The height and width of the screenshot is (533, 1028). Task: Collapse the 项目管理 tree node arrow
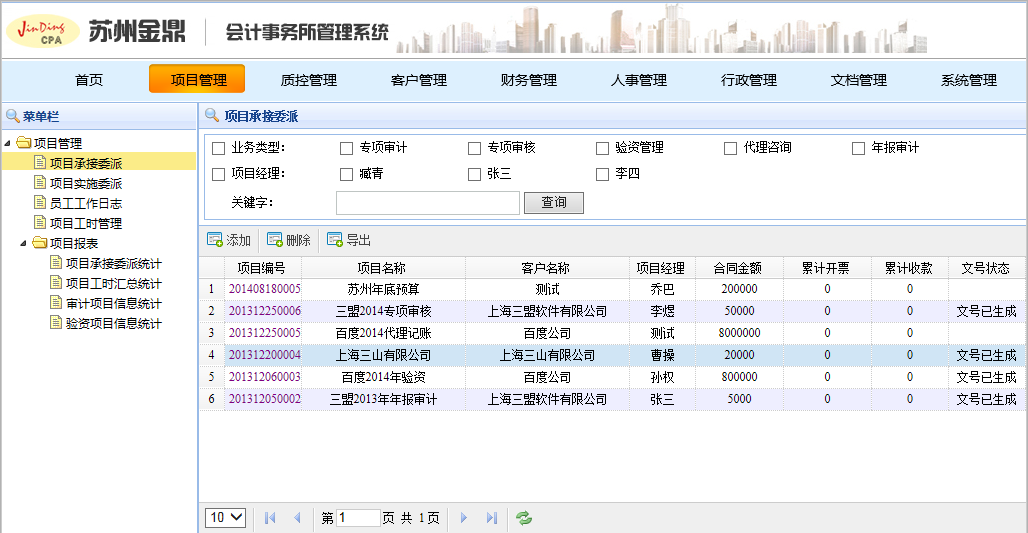pos(7,143)
